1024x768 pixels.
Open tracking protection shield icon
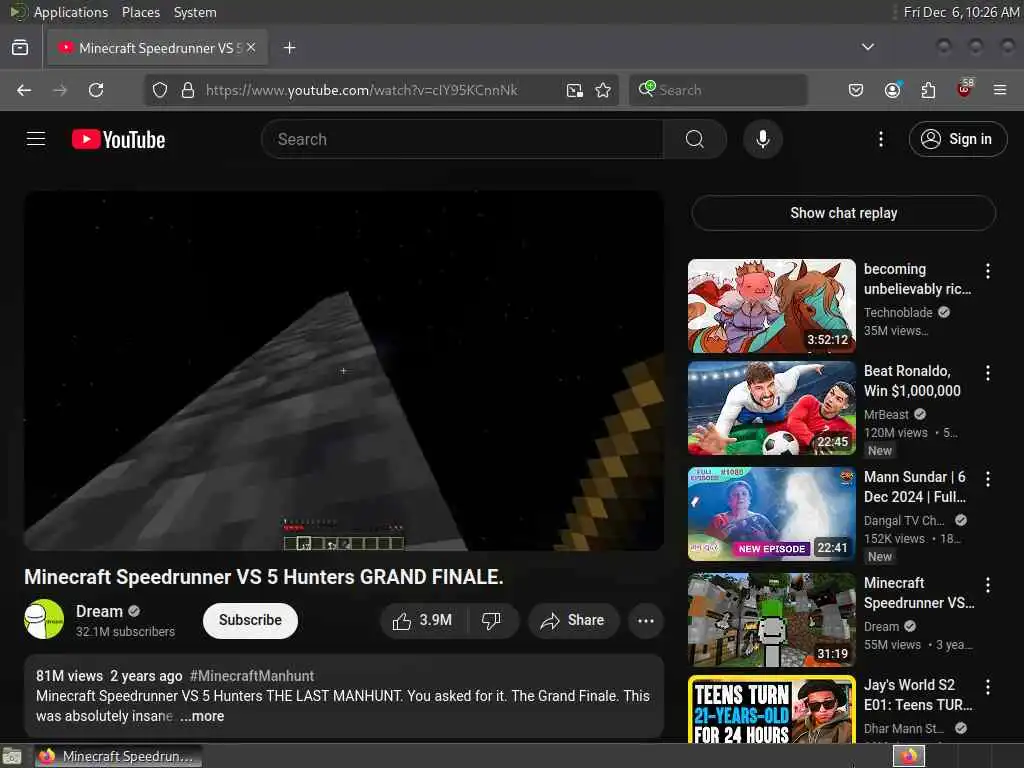click(160, 90)
